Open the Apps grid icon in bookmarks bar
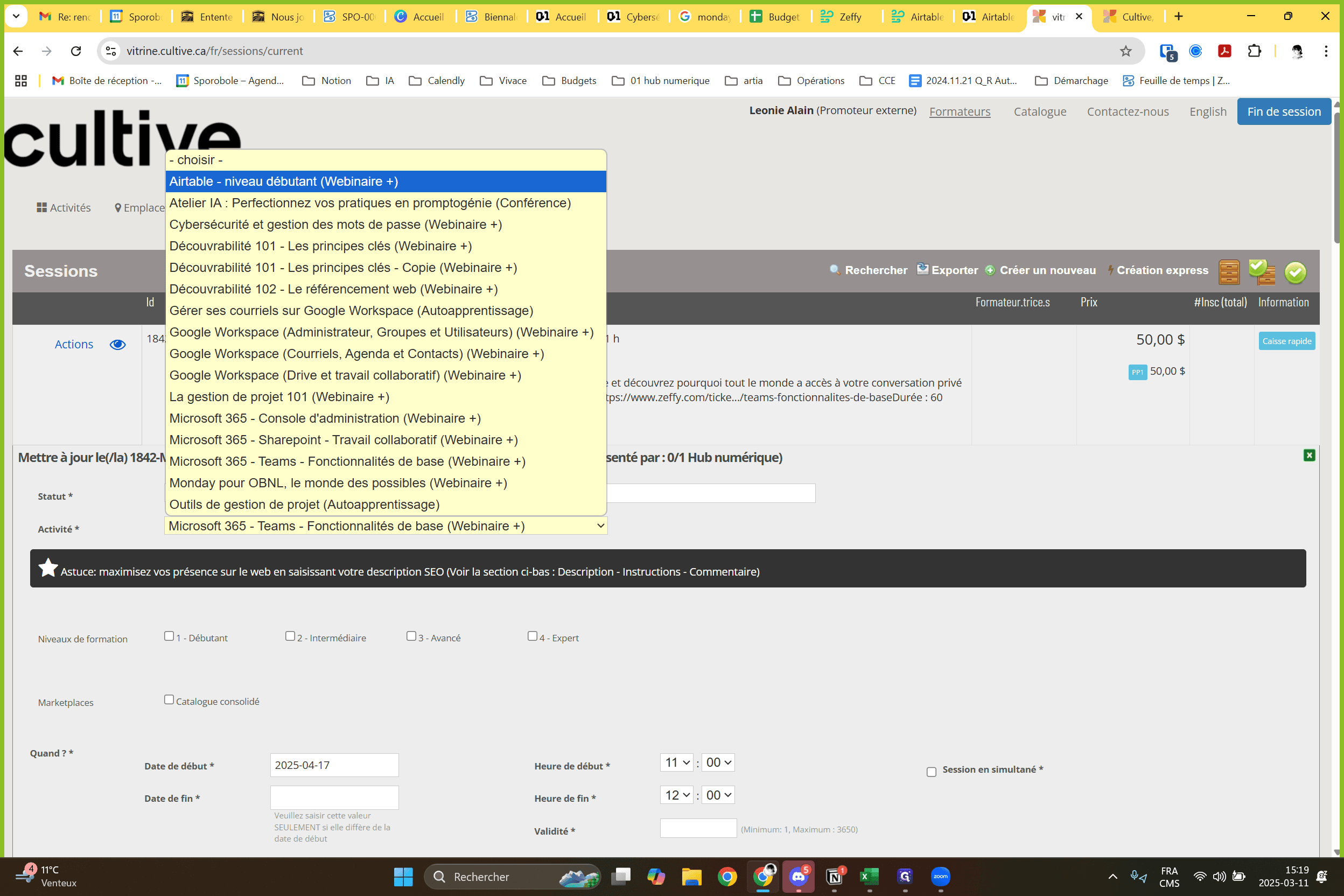 click(21, 81)
